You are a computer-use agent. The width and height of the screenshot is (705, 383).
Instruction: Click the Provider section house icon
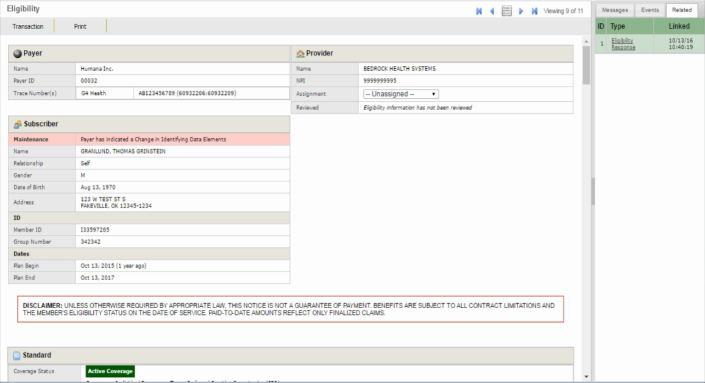(x=300, y=53)
